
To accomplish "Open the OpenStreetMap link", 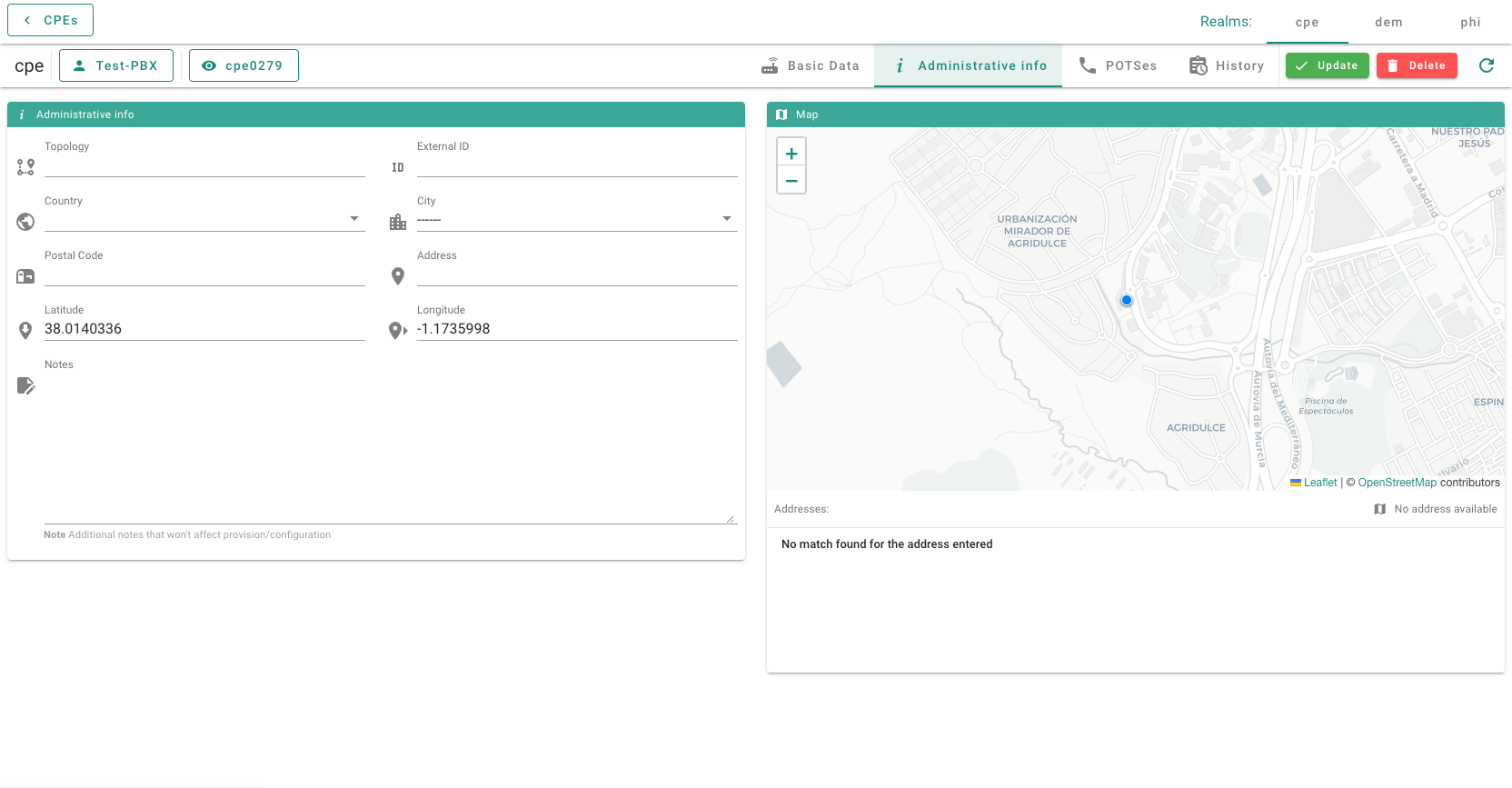I will point(1398,483).
